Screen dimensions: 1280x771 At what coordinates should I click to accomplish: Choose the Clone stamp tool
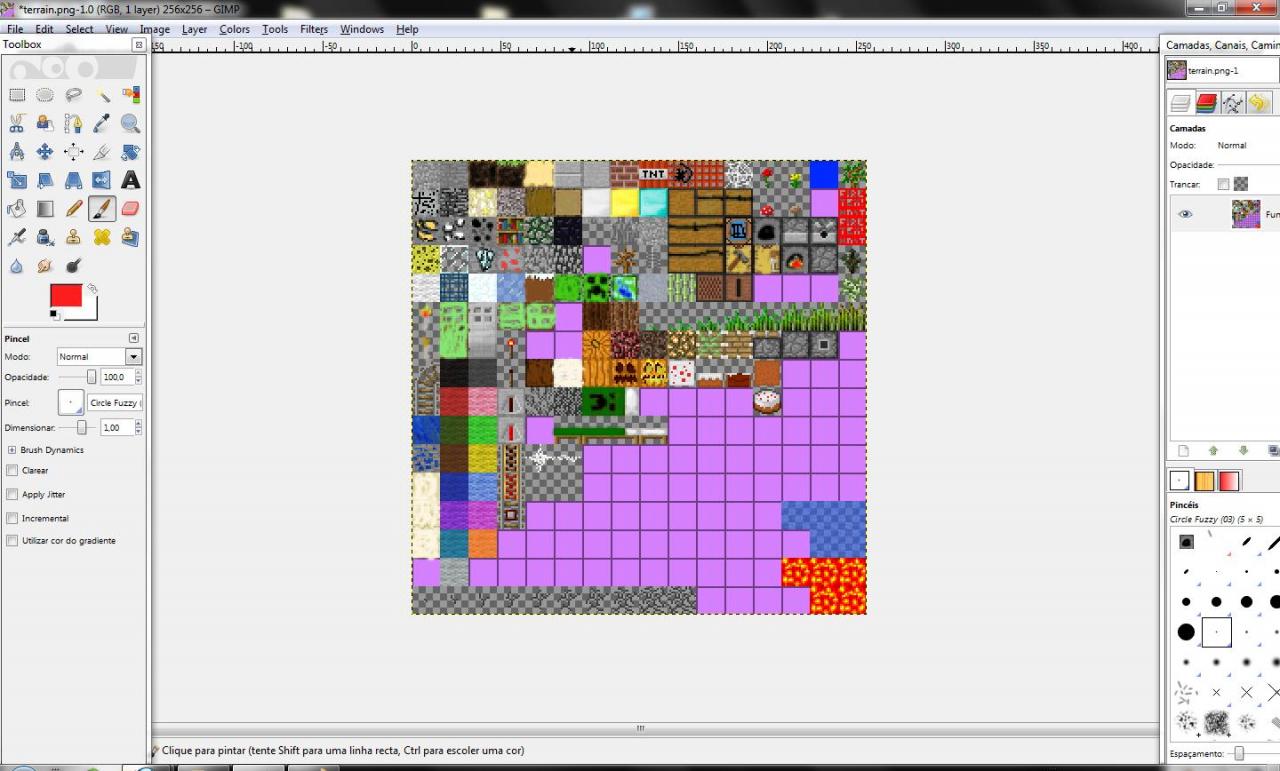click(x=73, y=237)
